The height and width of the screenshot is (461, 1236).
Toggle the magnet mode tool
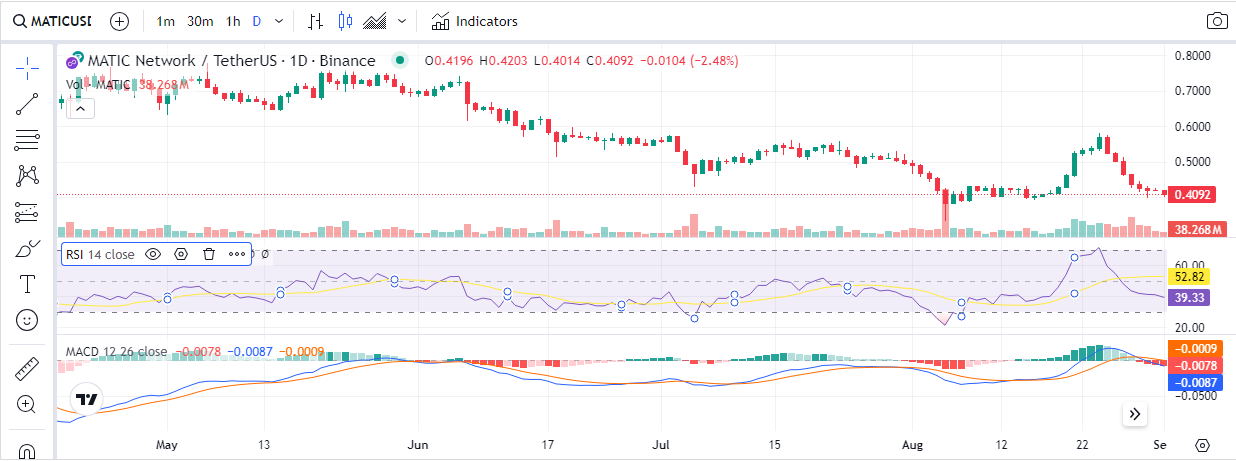[x=27, y=450]
